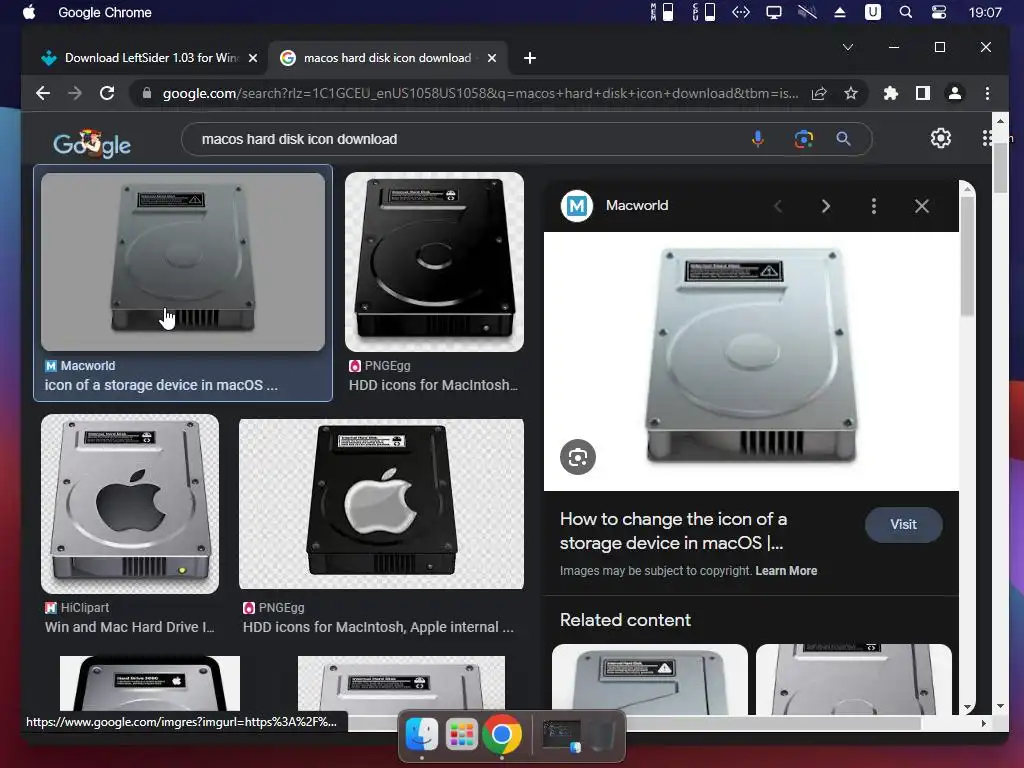The image size is (1024, 768).
Task: Click Chrome icon in the dock
Action: 502,735
